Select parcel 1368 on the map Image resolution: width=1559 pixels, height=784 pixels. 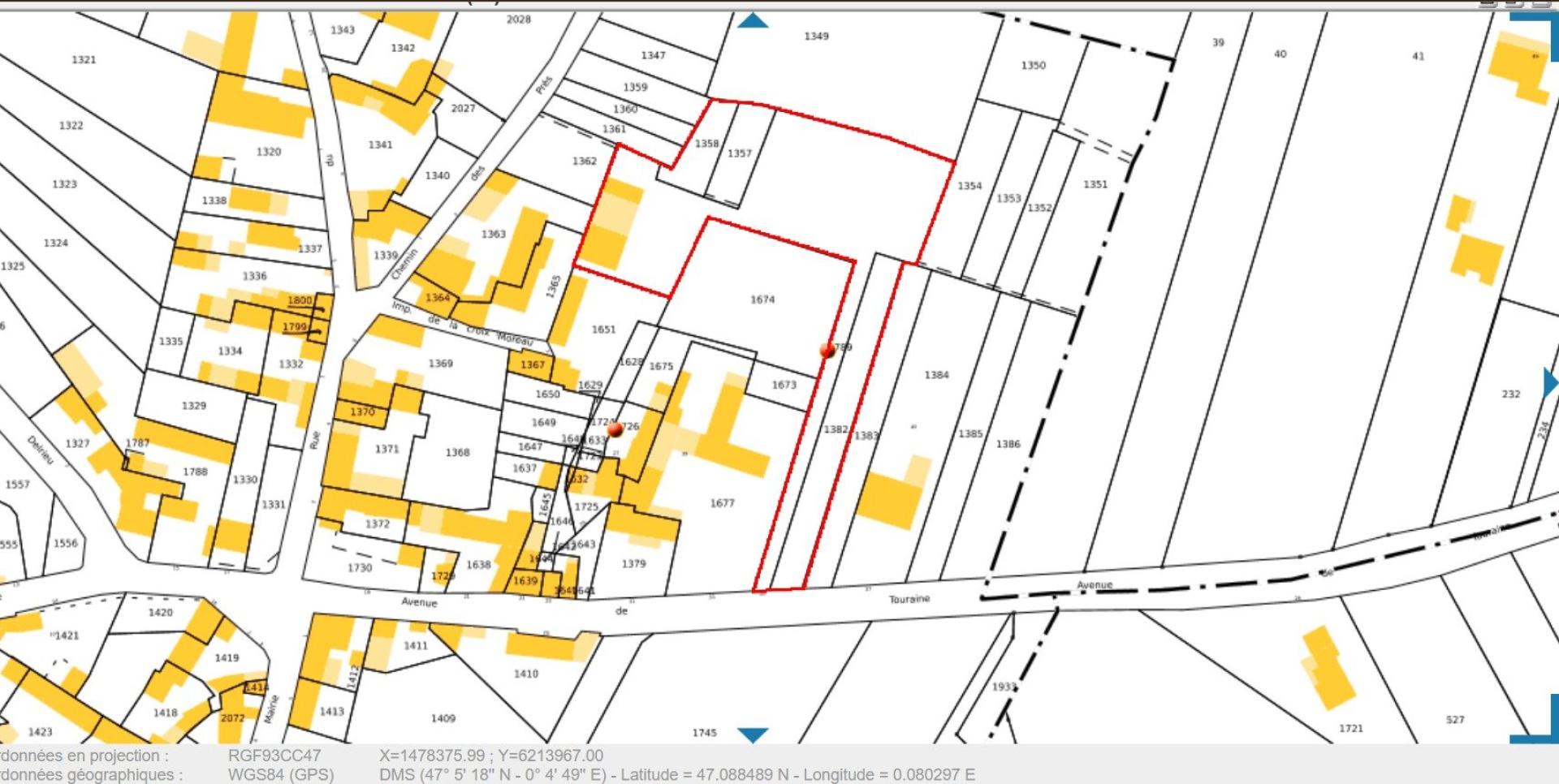(457, 452)
